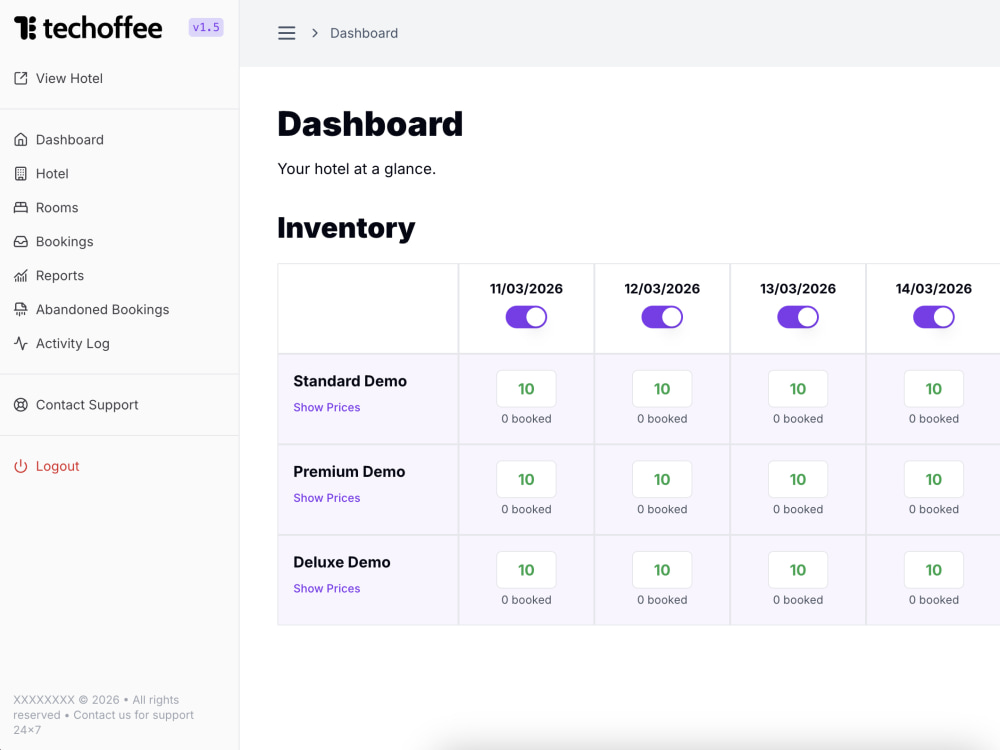Viewport: 1000px width, 750px height.
Task: Edit Premium Demo inventory for 11/03/2026
Action: pos(526,479)
